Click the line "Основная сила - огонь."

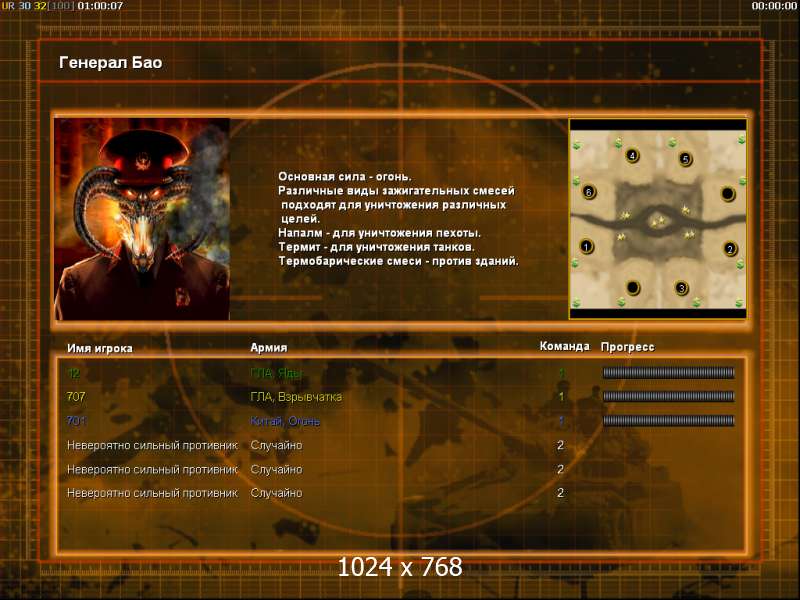344,177
